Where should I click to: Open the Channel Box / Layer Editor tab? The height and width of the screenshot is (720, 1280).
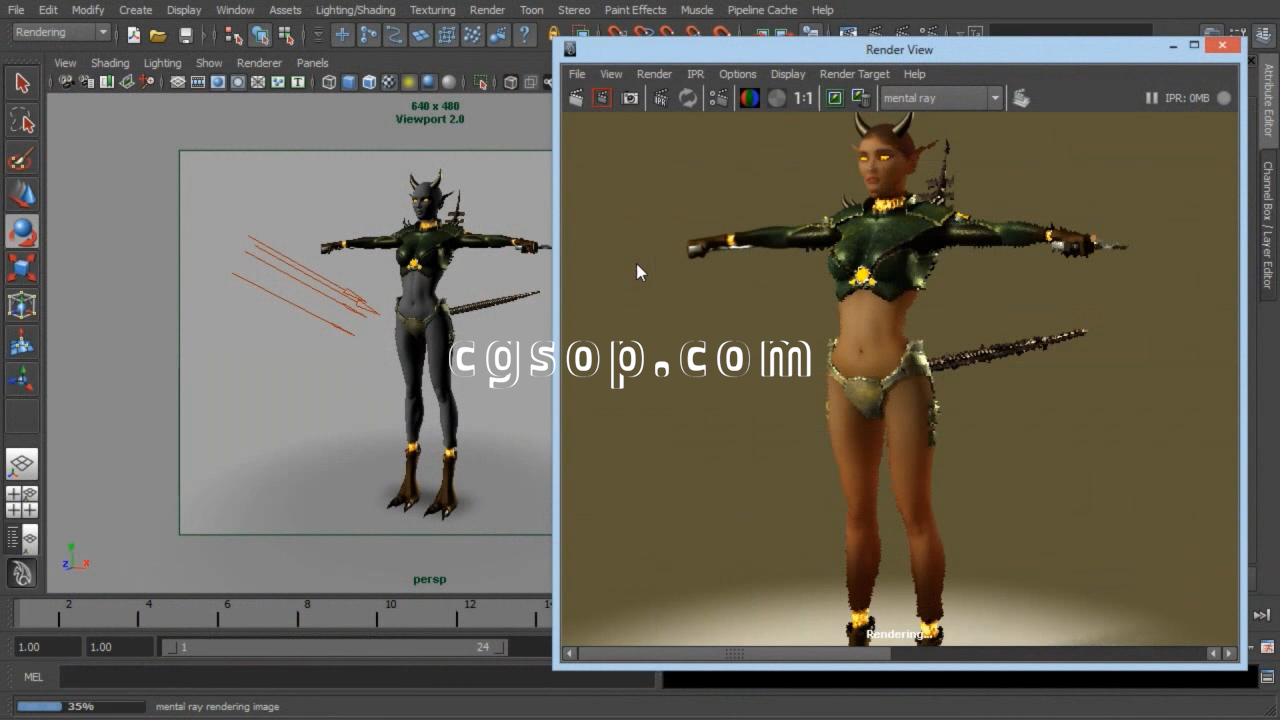[1268, 225]
